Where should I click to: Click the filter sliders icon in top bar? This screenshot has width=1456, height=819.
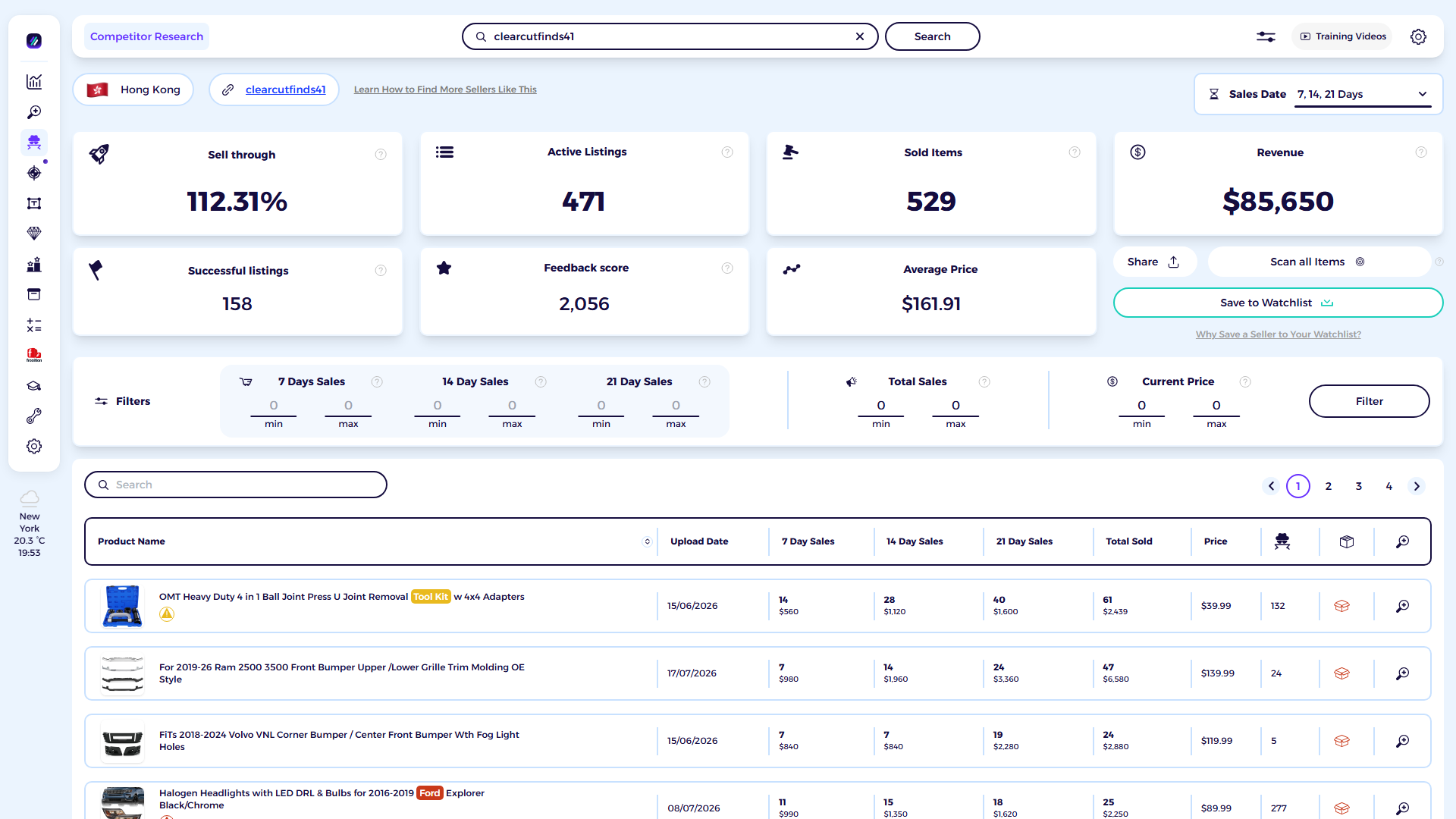tap(1266, 36)
